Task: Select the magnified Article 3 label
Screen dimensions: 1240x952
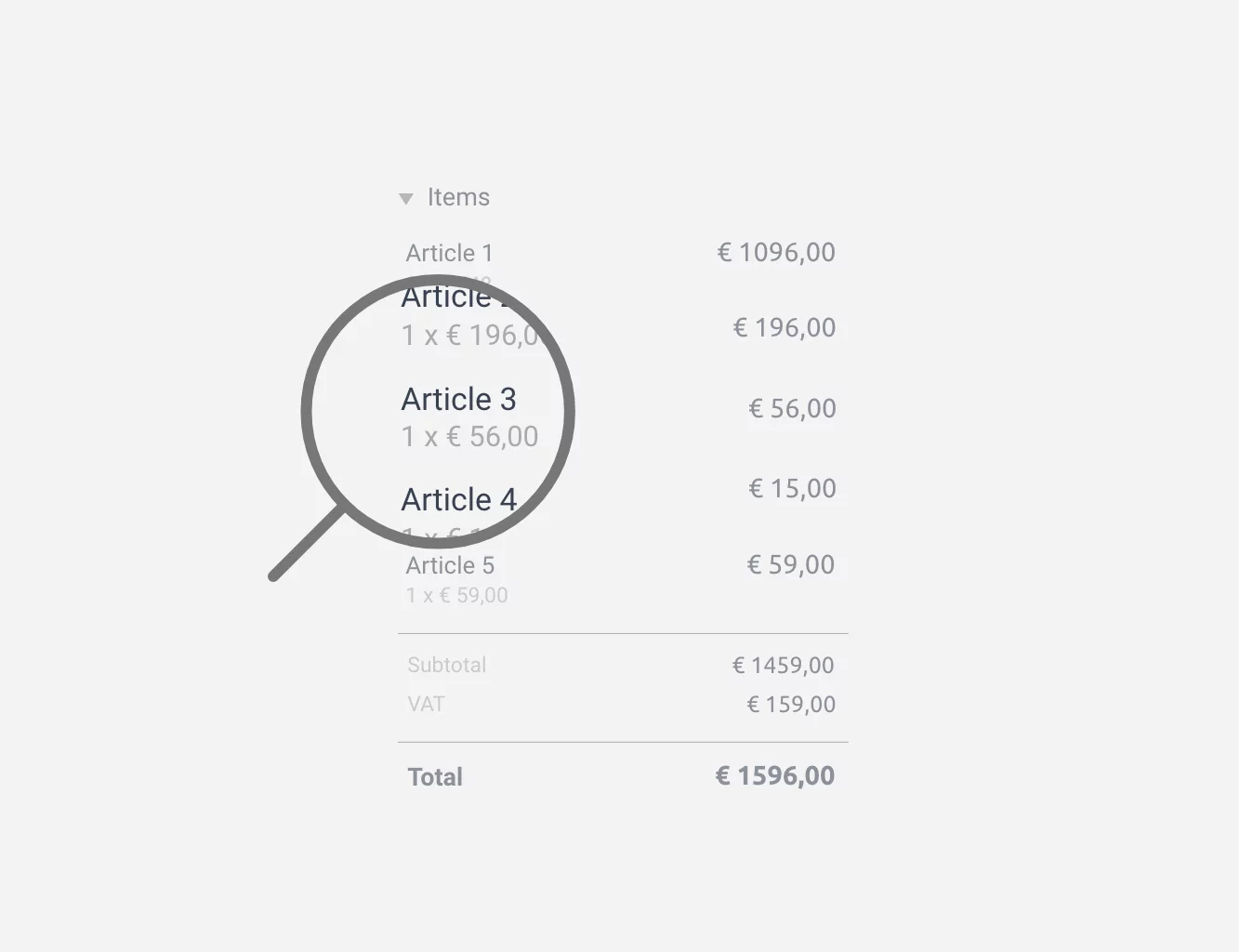Action: click(458, 399)
